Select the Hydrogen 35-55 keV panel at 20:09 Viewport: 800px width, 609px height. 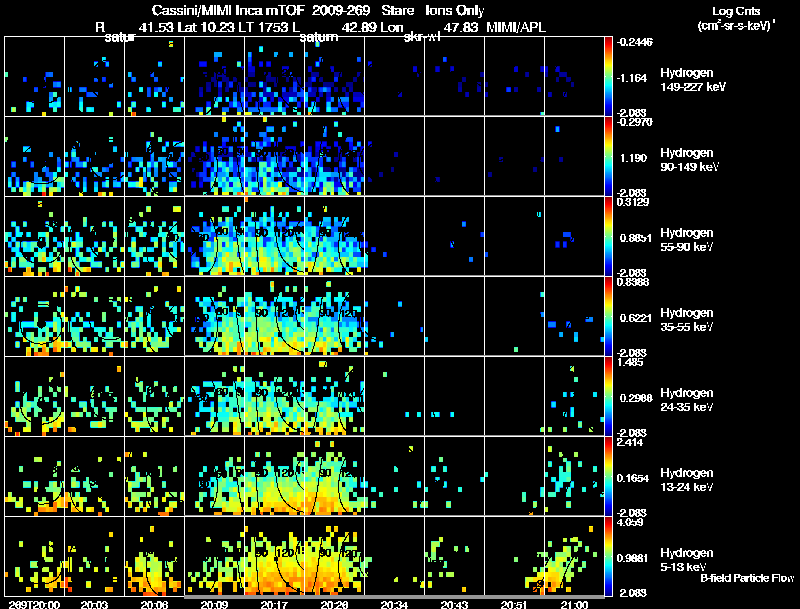(214, 316)
